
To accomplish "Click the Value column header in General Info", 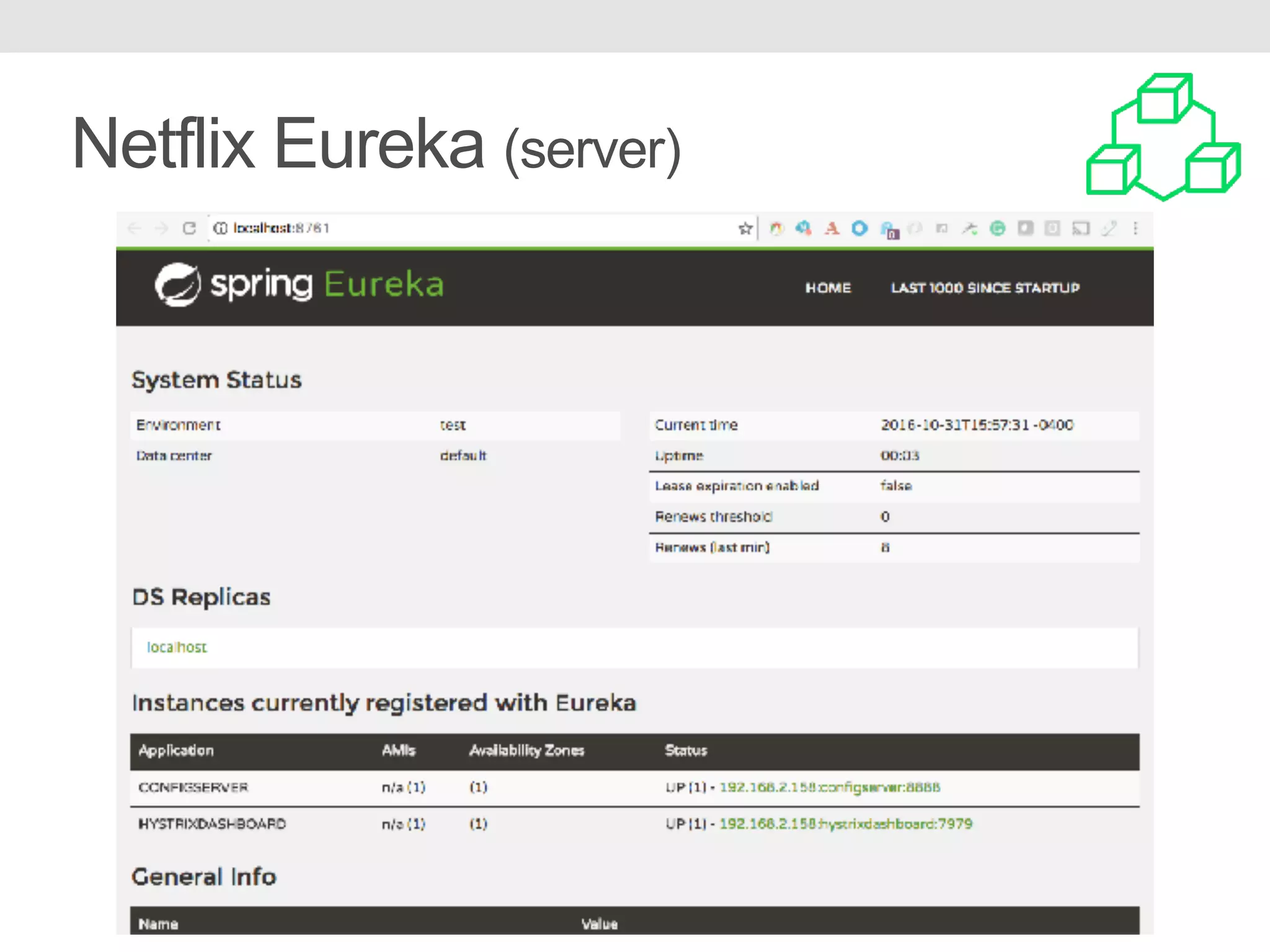I will click(600, 924).
